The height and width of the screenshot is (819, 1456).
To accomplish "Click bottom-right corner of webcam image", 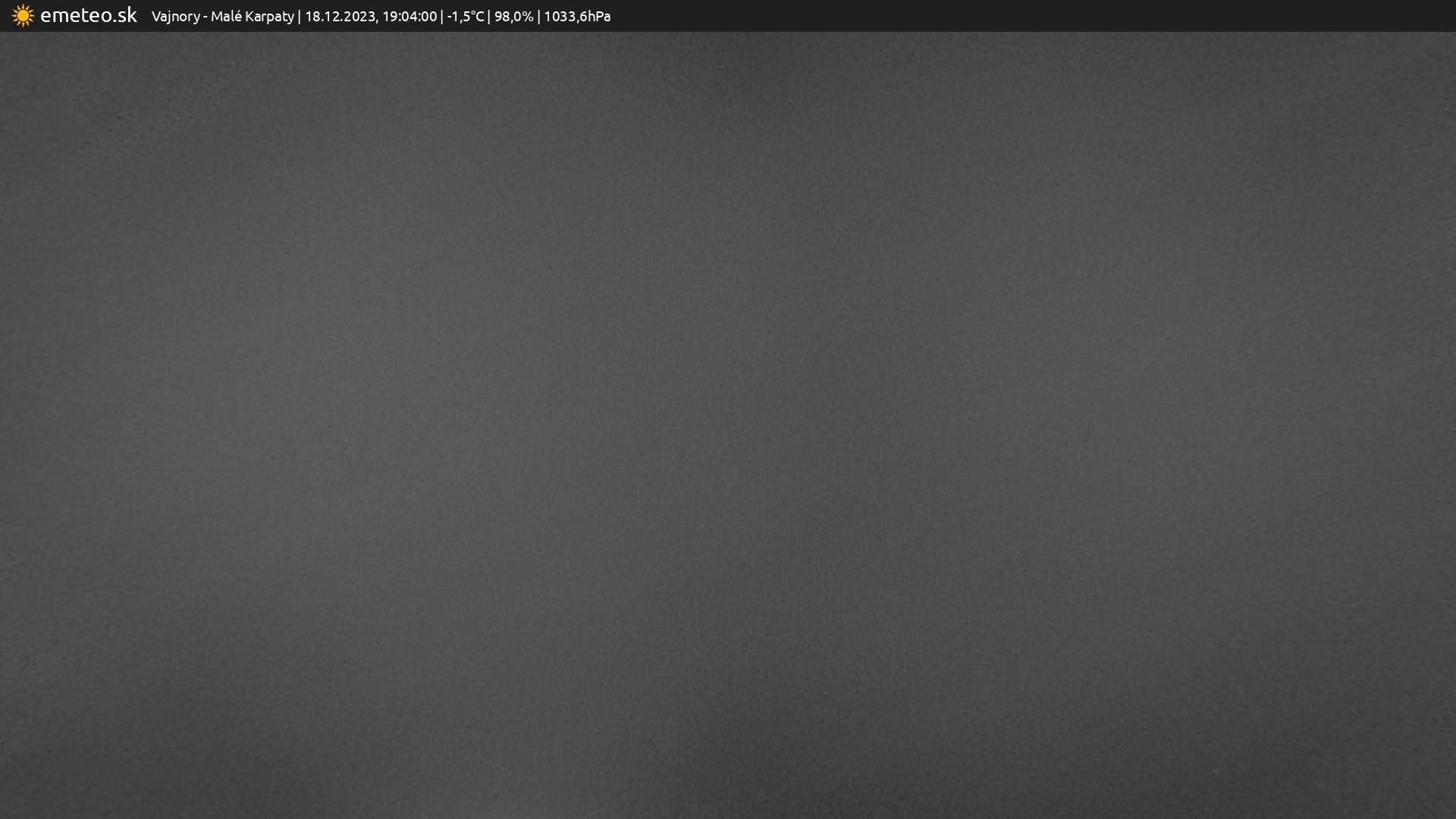I will pos(1449,812).
